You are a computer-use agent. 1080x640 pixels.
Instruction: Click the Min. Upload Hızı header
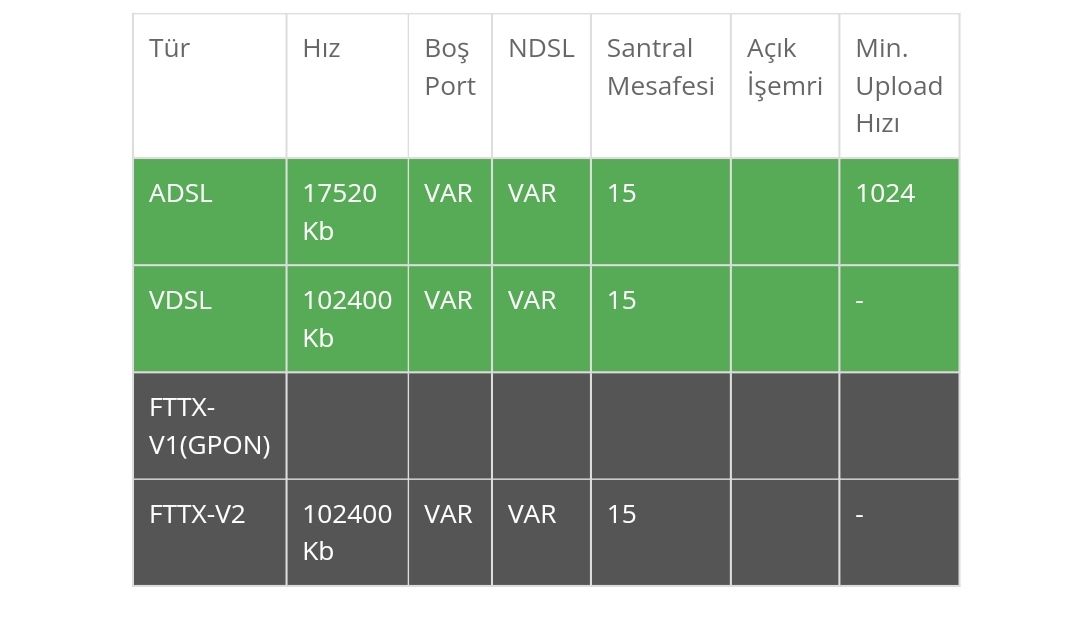pyautogui.click(x=899, y=86)
